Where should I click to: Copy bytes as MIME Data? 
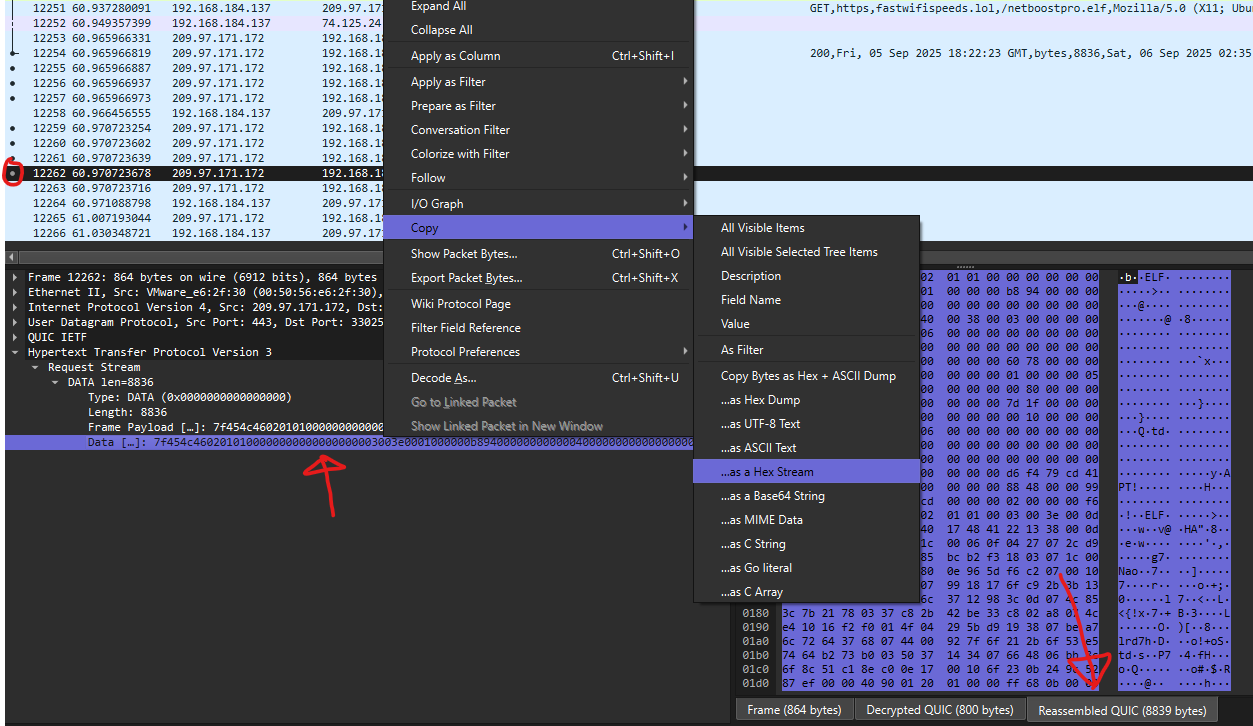(x=806, y=520)
